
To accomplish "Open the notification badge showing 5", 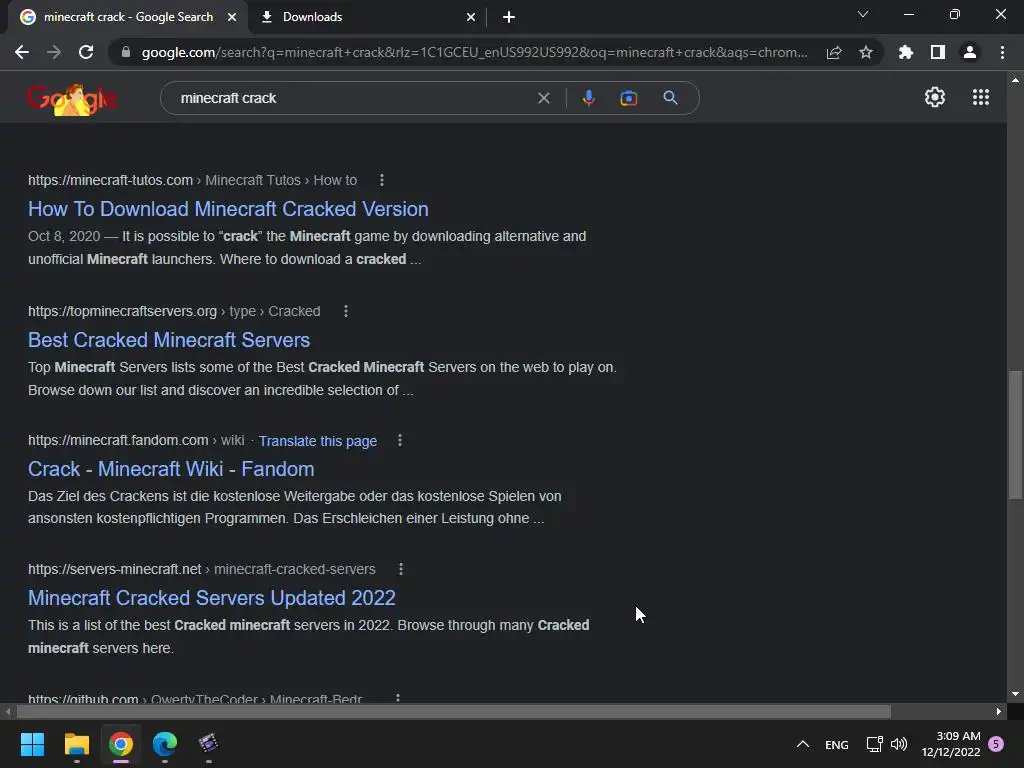I will [x=996, y=744].
